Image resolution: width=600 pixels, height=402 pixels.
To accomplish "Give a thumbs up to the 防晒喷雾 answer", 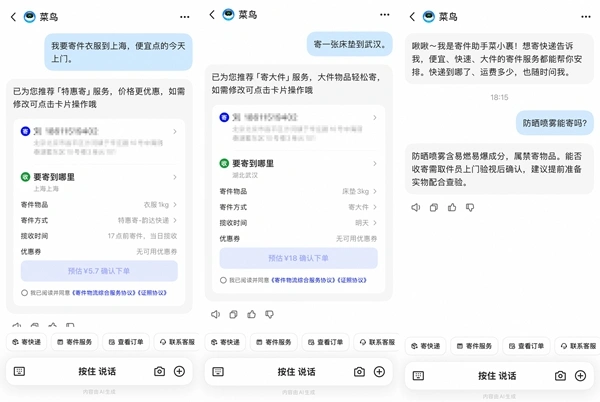I will click(x=452, y=207).
